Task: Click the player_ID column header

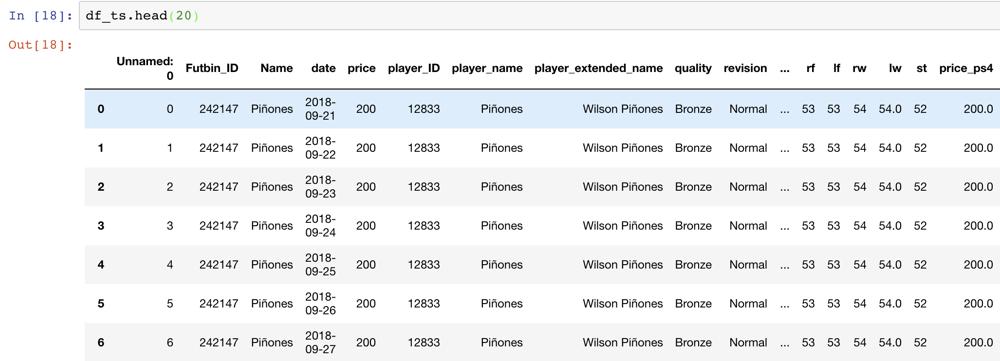Action: (x=413, y=68)
